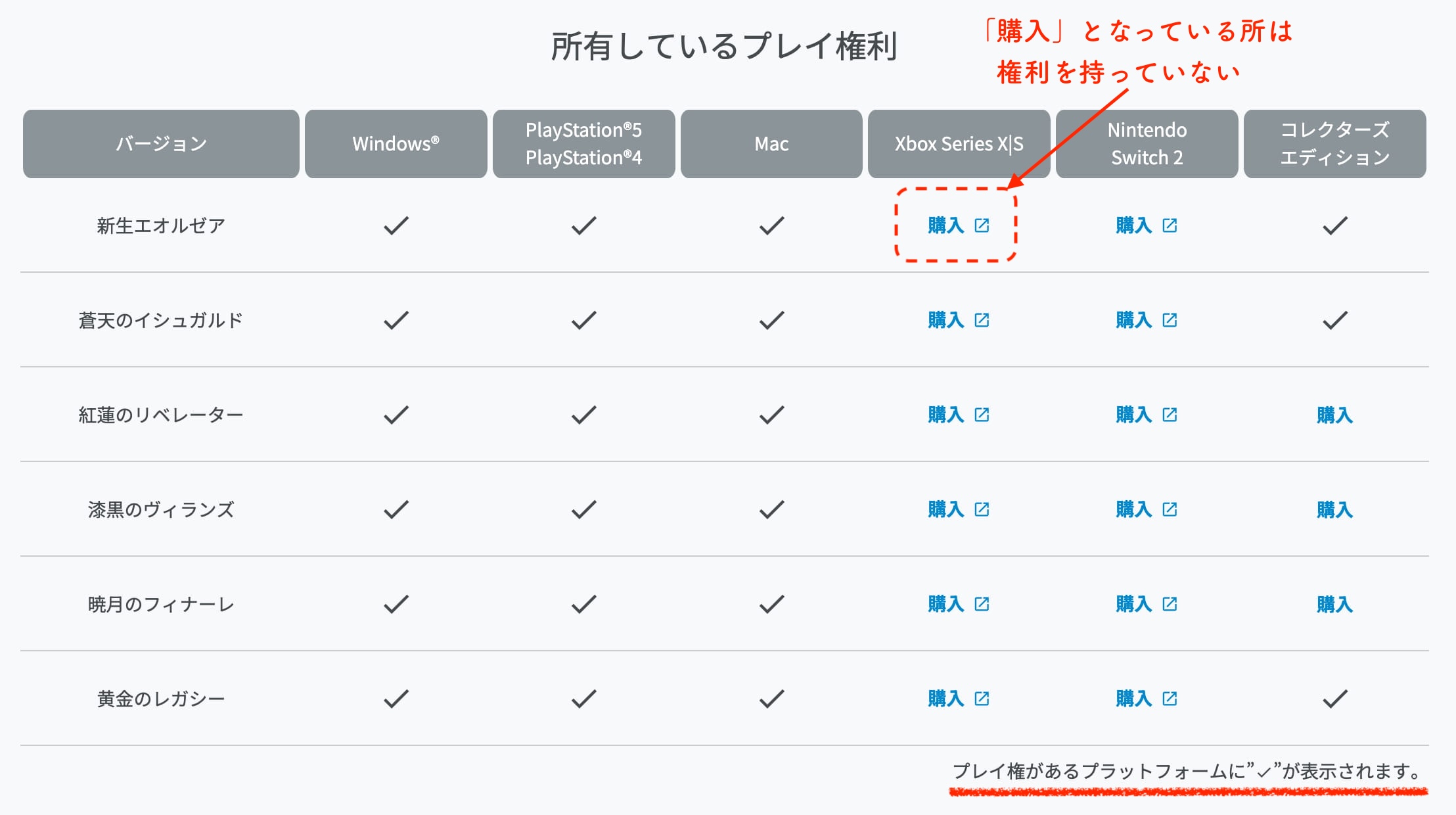The width and height of the screenshot is (1456, 815).
Task: Open external link icon for 漆黒のヴィランズ Xbox
Action: (982, 509)
